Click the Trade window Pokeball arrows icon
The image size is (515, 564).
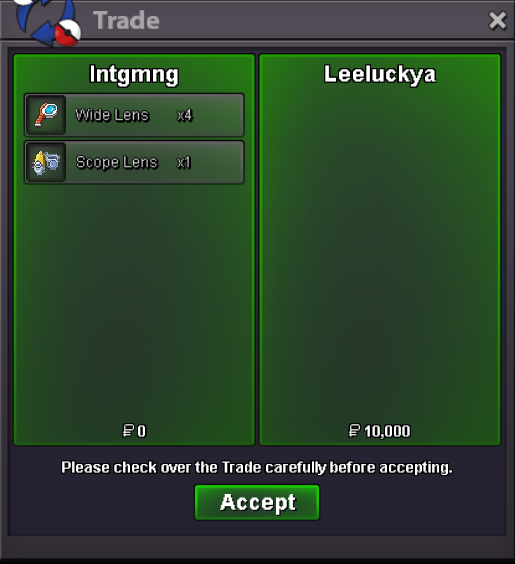tap(47, 22)
